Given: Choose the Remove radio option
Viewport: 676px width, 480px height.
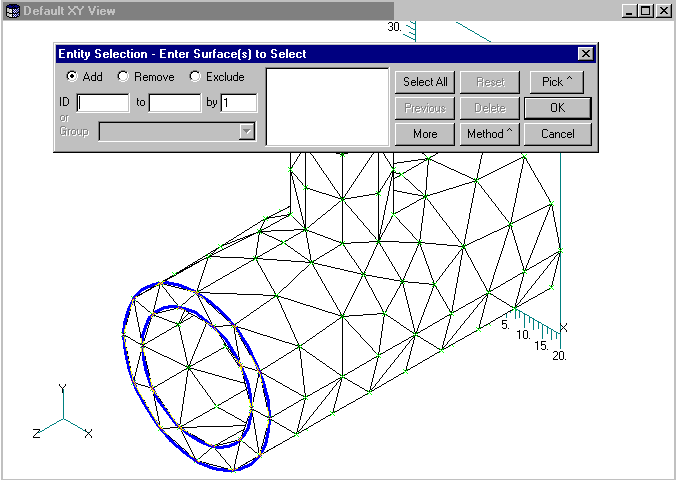Looking at the screenshot, I should point(123,76).
